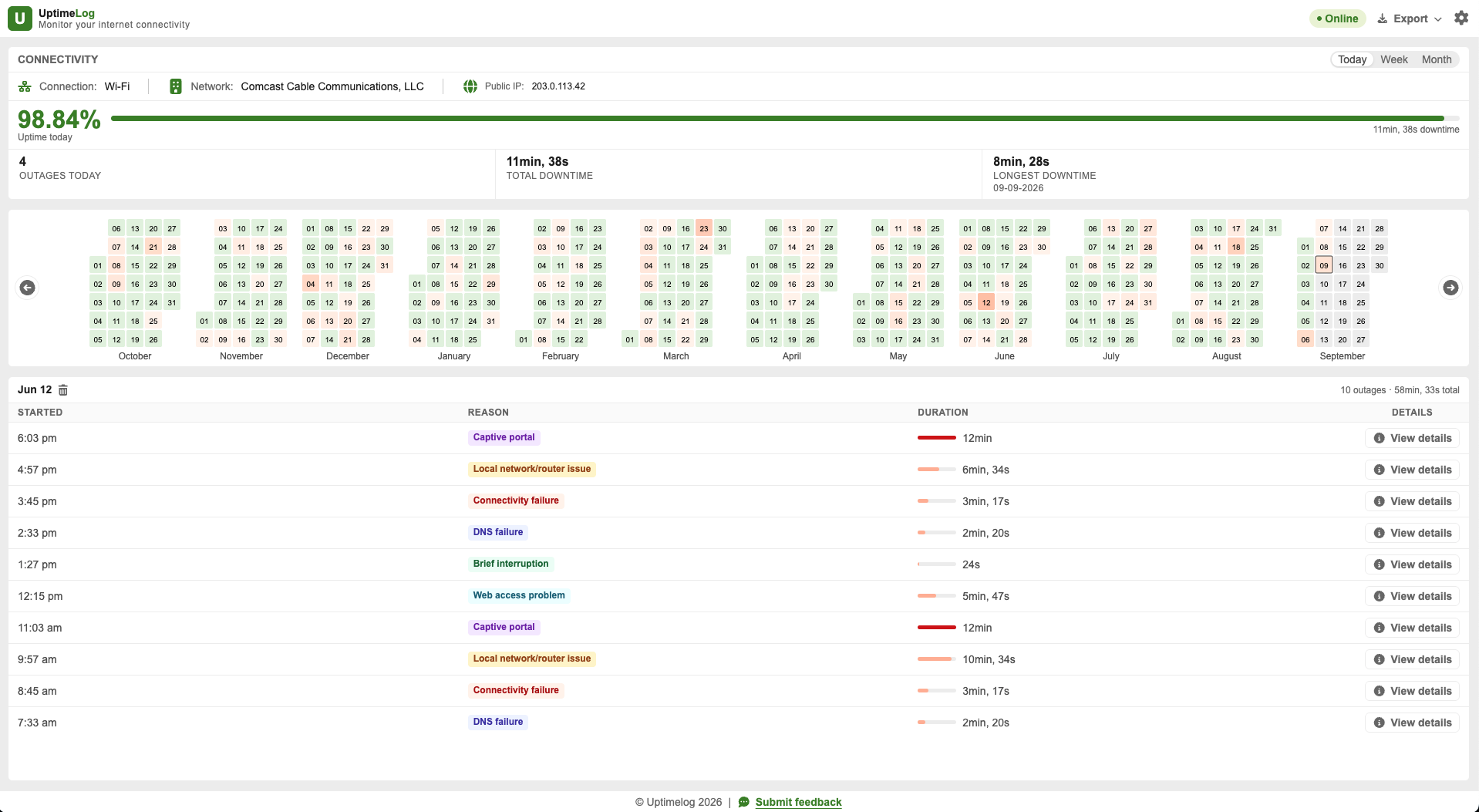Open the settings gear icon
This screenshot has width=1479, height=812.
pyautogui.click(x=1461, y=18)
